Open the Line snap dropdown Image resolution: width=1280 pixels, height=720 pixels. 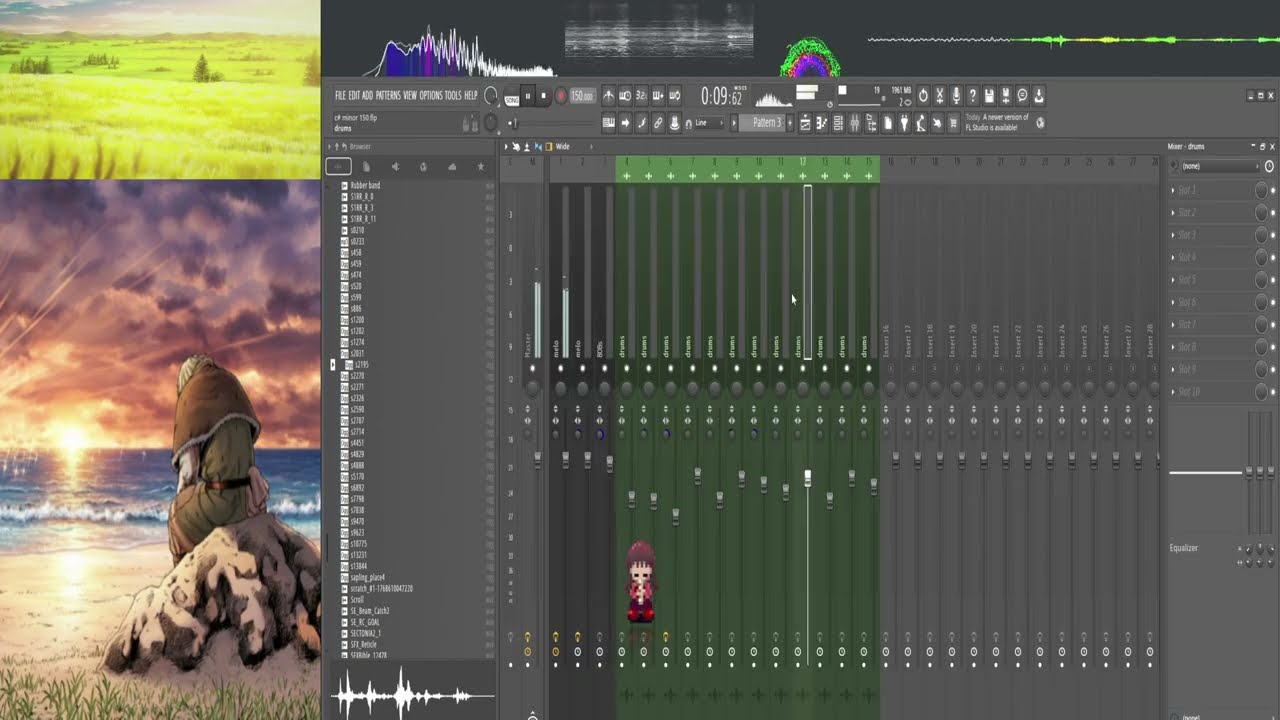point(708,123)
